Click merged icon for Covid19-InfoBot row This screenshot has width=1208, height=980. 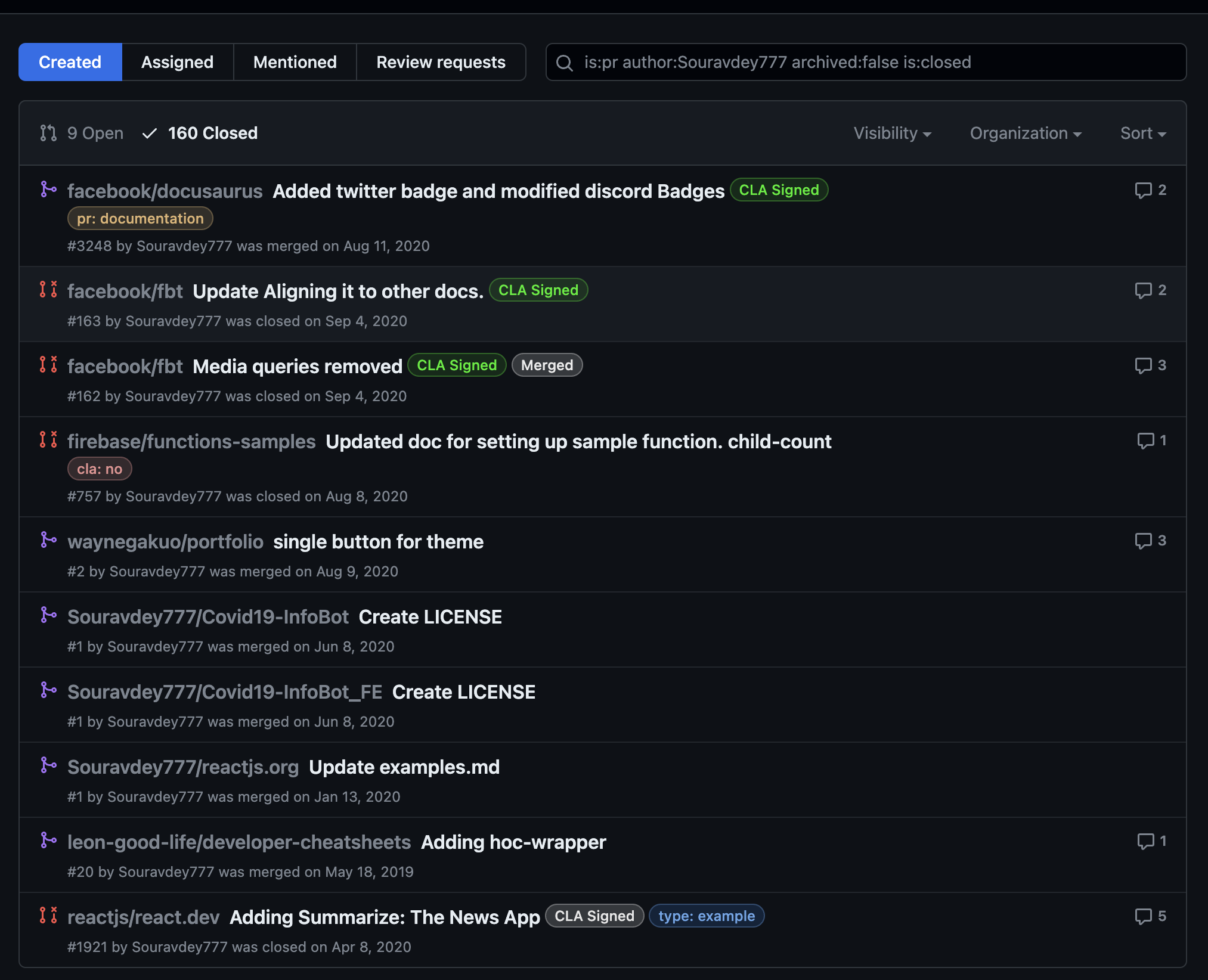48,615
